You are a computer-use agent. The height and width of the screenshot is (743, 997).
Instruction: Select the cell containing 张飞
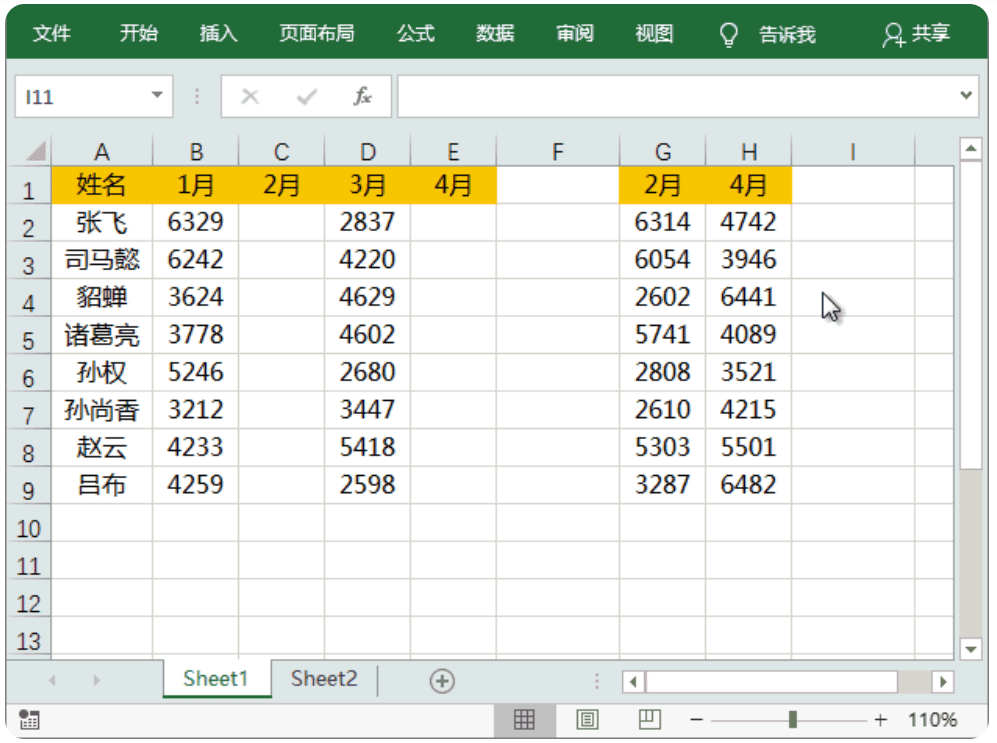point(102,222)
